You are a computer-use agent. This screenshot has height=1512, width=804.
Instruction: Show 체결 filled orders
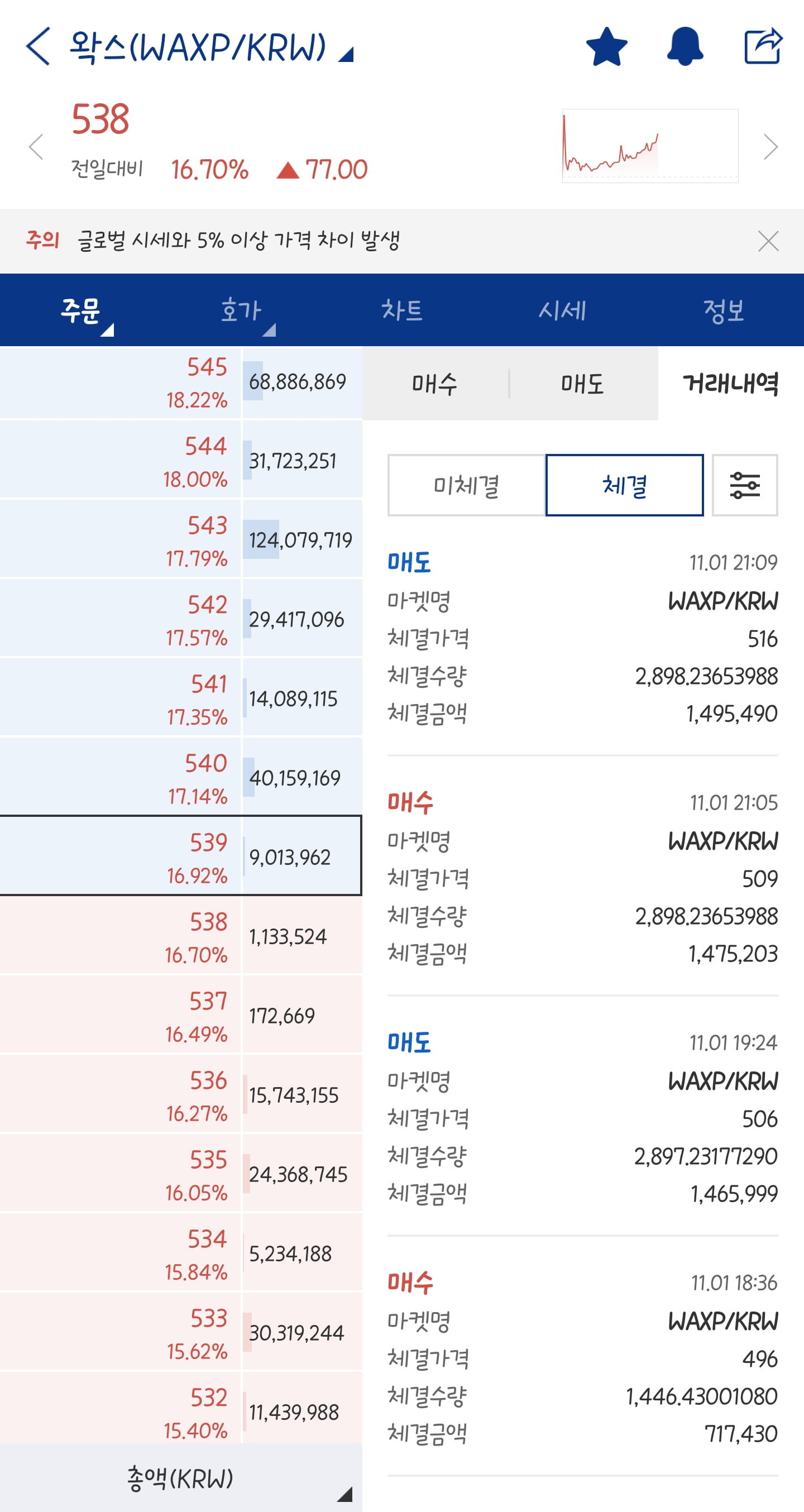624,485
